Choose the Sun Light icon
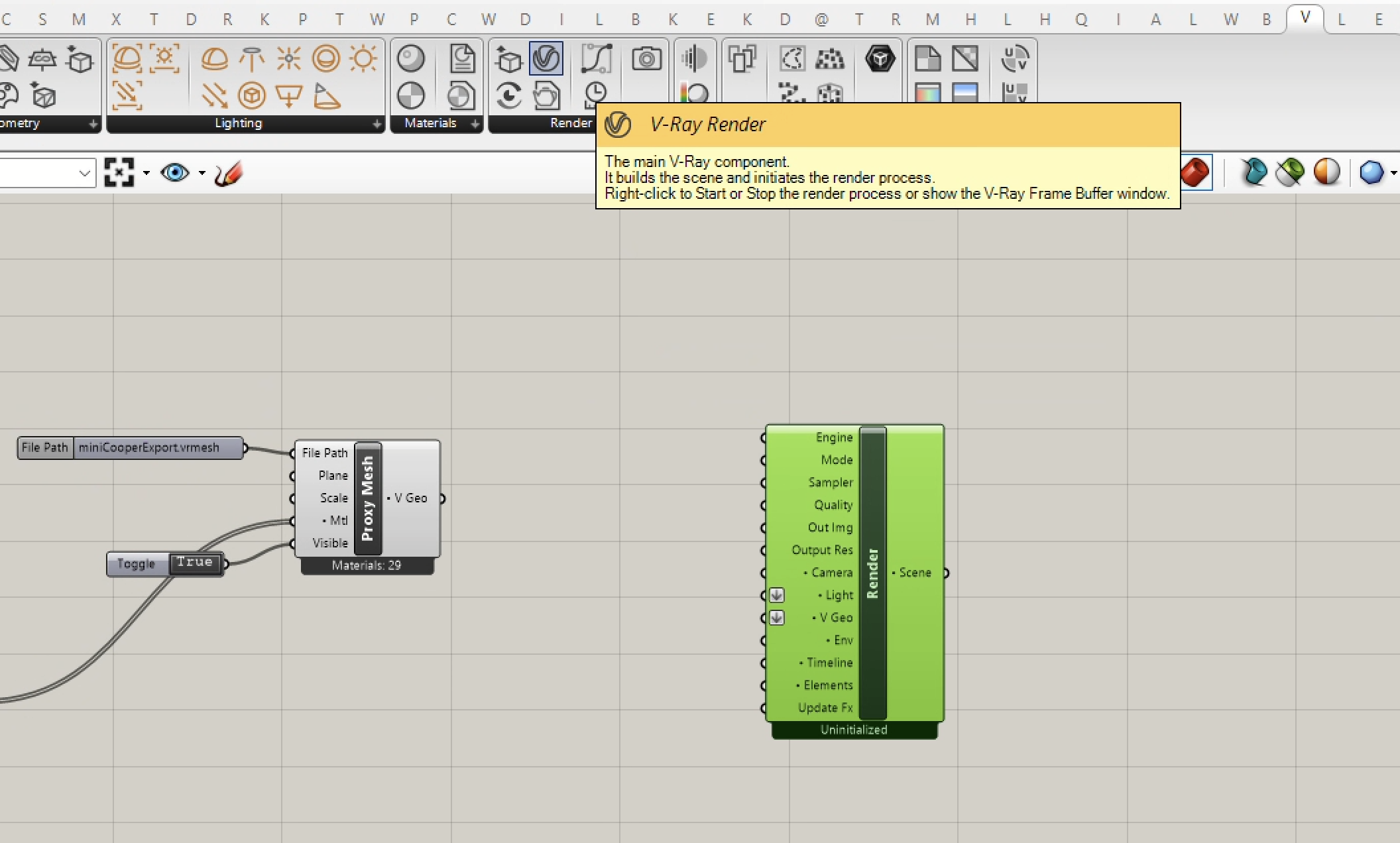The height and width of the screenshot is (843, 1400). coord(363,59)
